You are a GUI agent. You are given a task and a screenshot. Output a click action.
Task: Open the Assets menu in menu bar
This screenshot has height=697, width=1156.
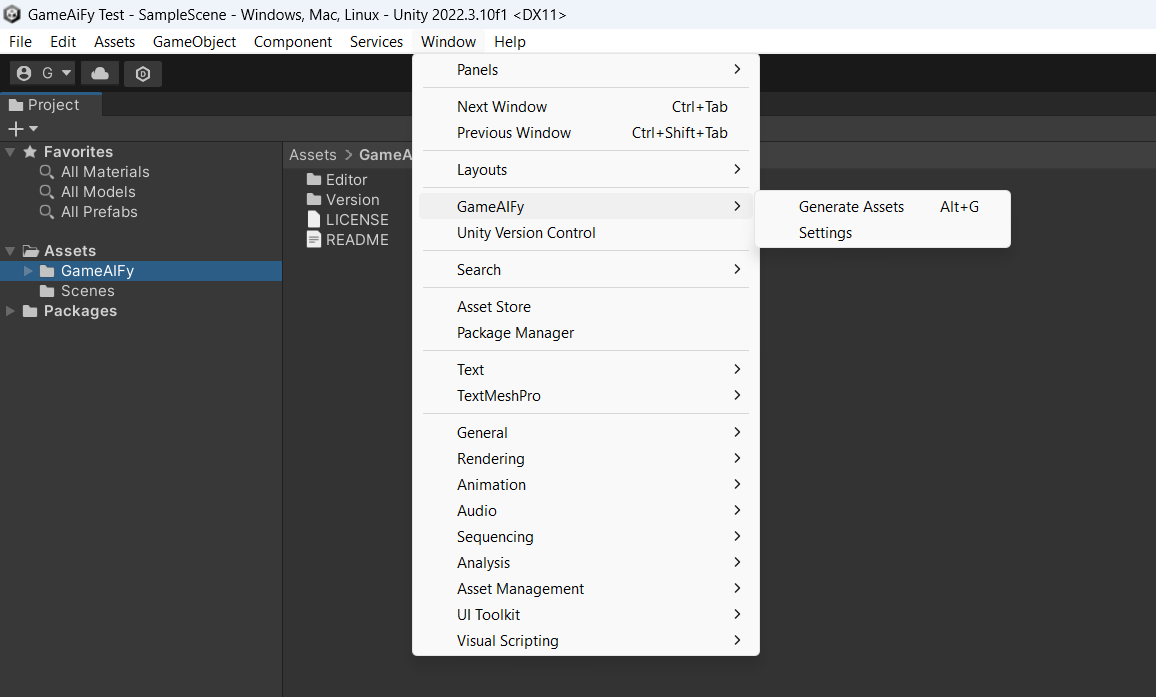point(114,41)
